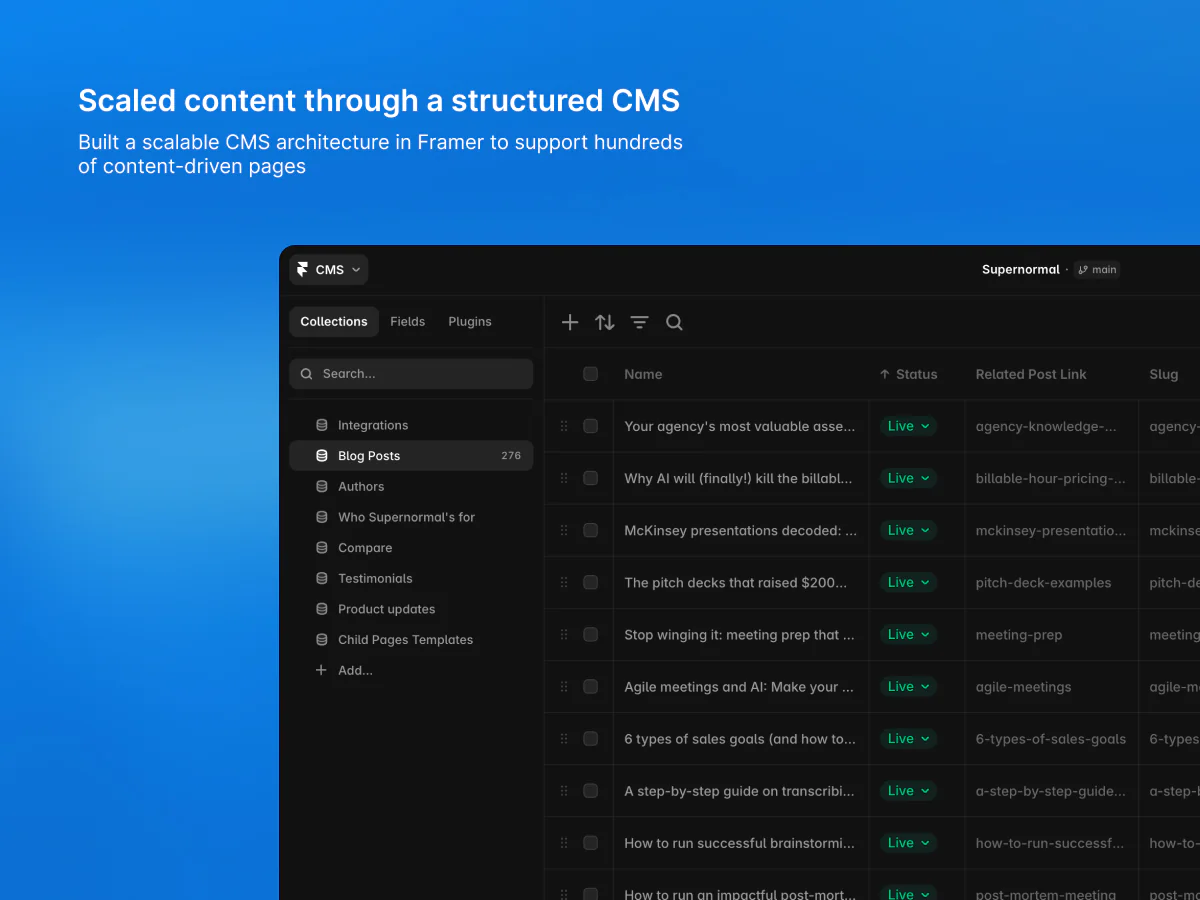Click the branch icon in main badge
The image size is (1200, 900).
(1083, 270)
